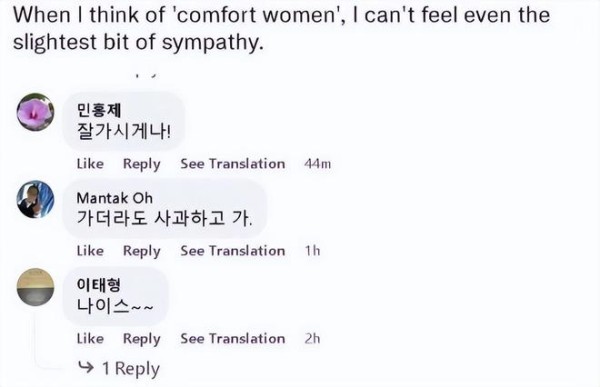Open 이태형's profile avatar
The height and width of the screenshot is (387, 600).
point(35,287)
